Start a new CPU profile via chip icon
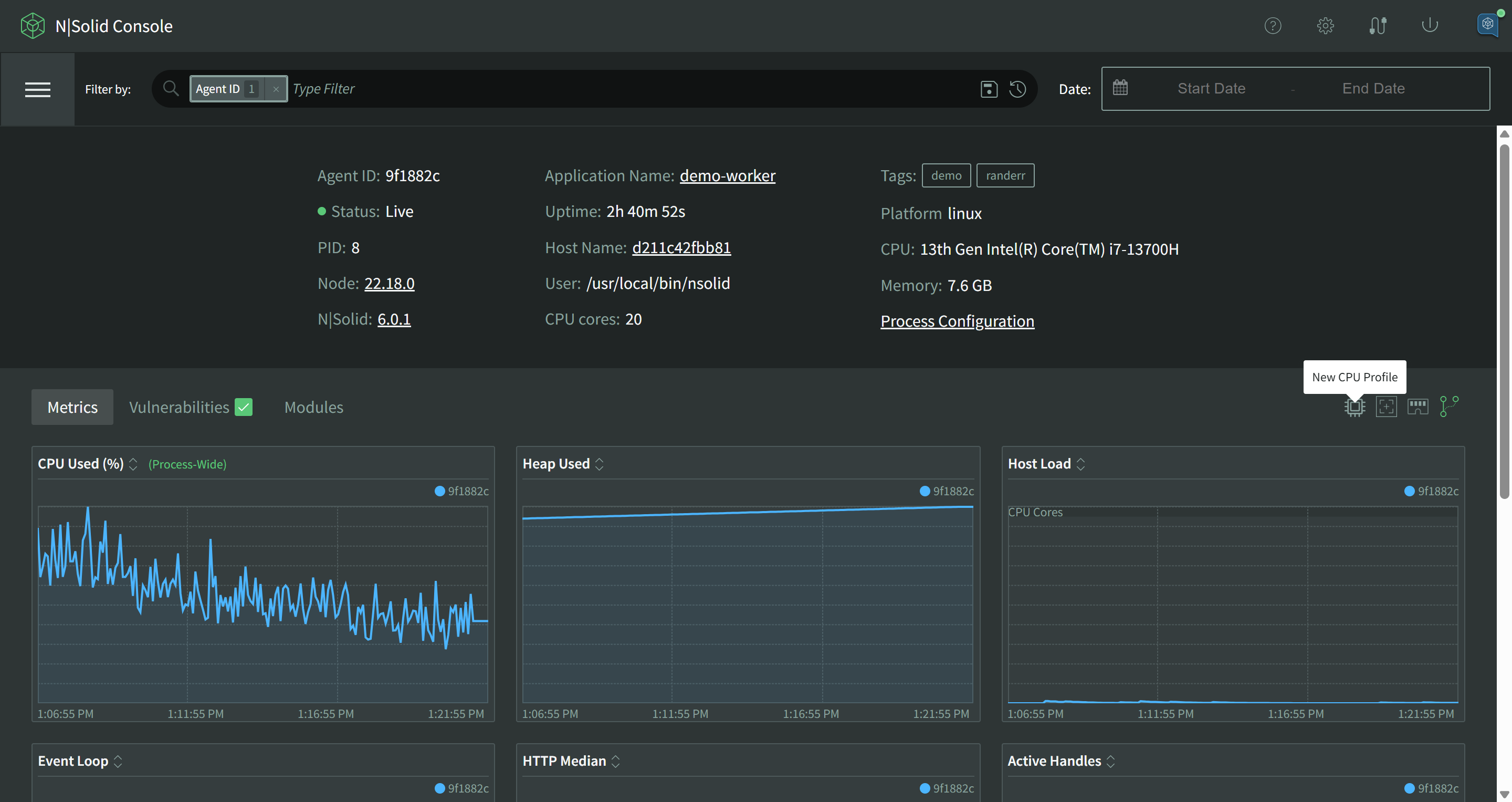The image size is (1512, 802). pos(1354,407)
